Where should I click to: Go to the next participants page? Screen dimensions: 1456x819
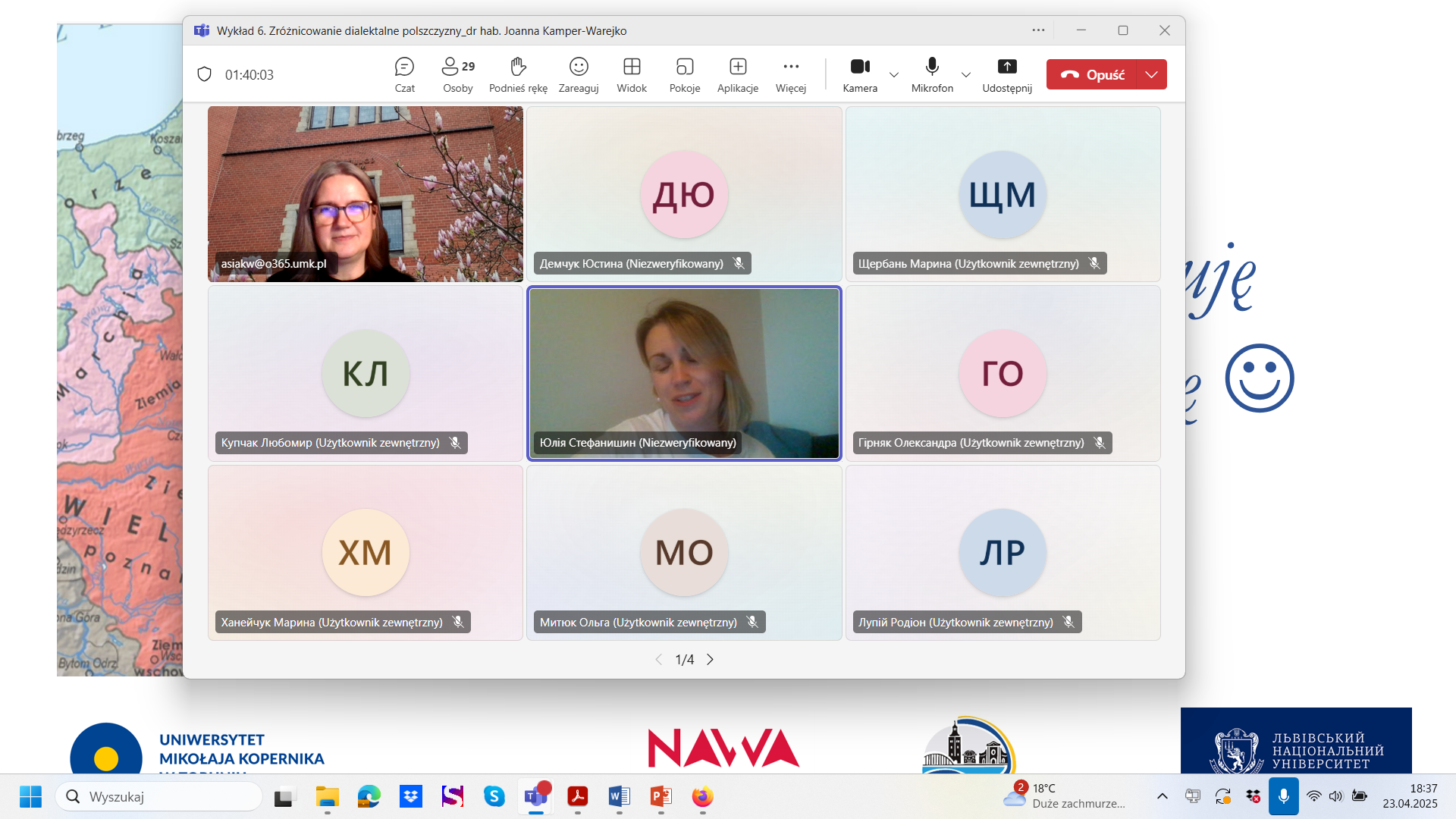[x=711, y=660]
